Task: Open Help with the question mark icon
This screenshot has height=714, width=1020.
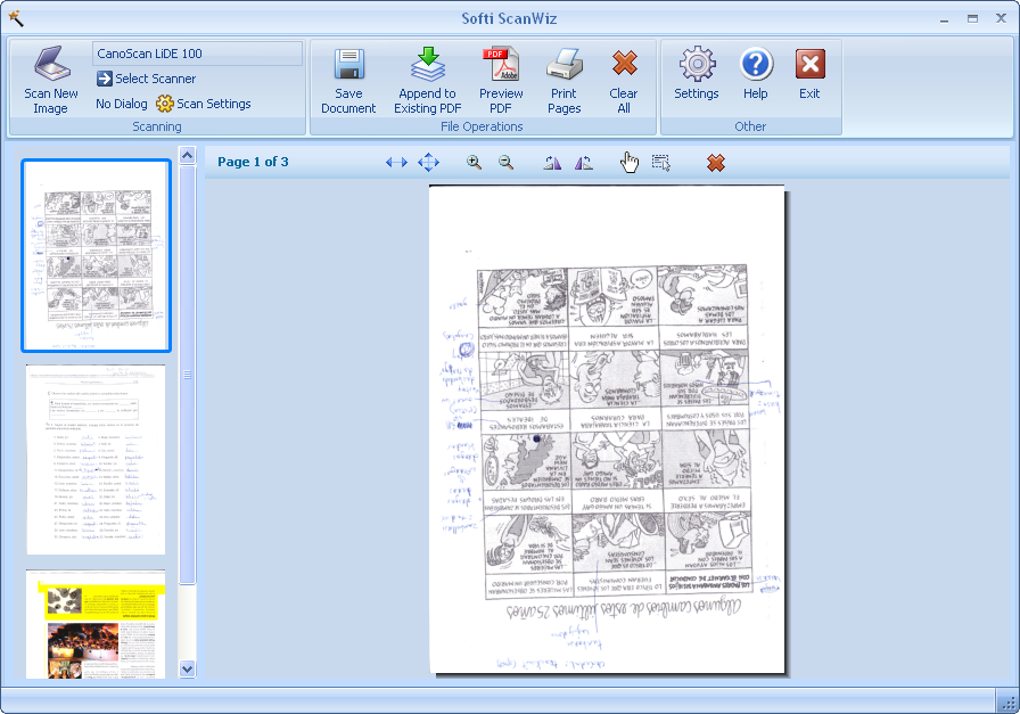Action: pyautogui.click(x=755, y=73)
